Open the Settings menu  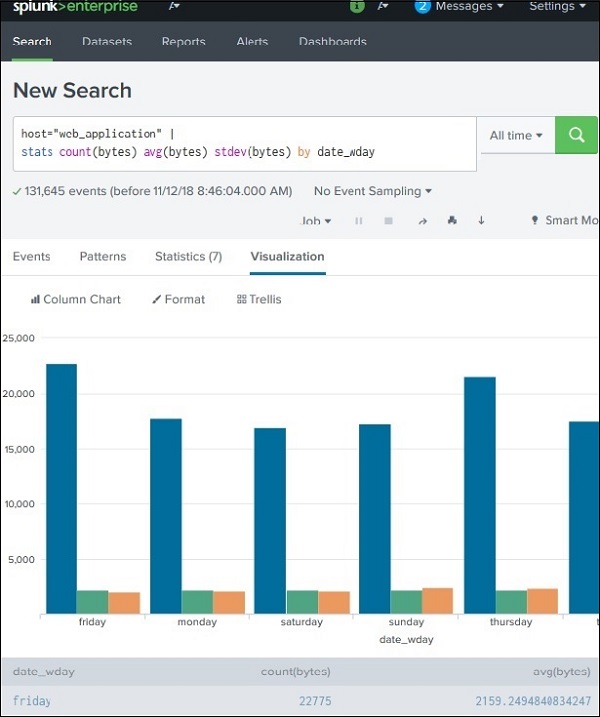[556, 6]
